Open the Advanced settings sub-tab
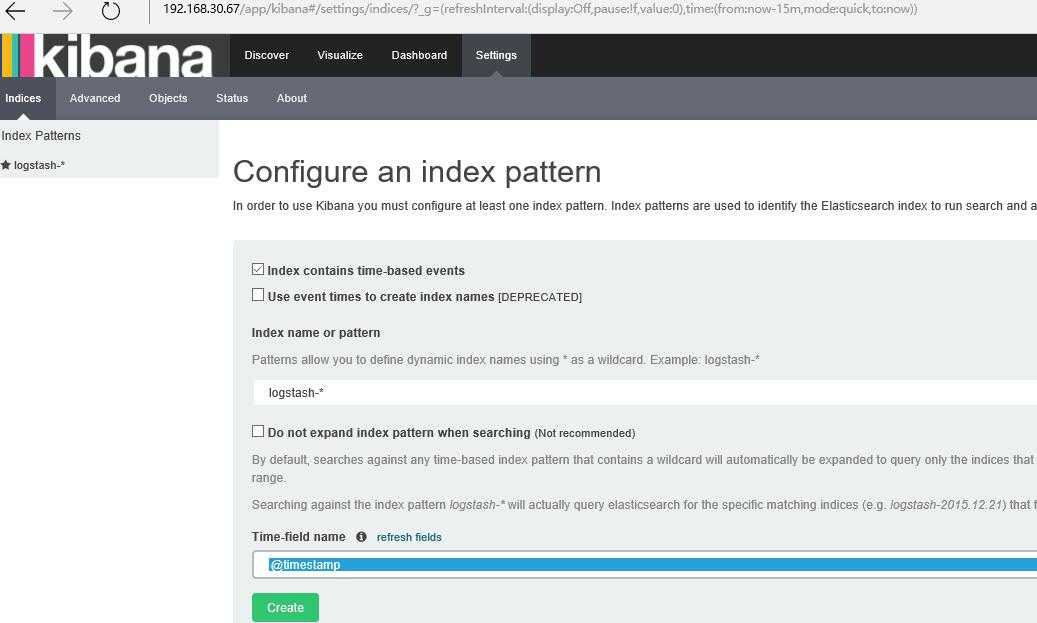 [x=95, y=98]
